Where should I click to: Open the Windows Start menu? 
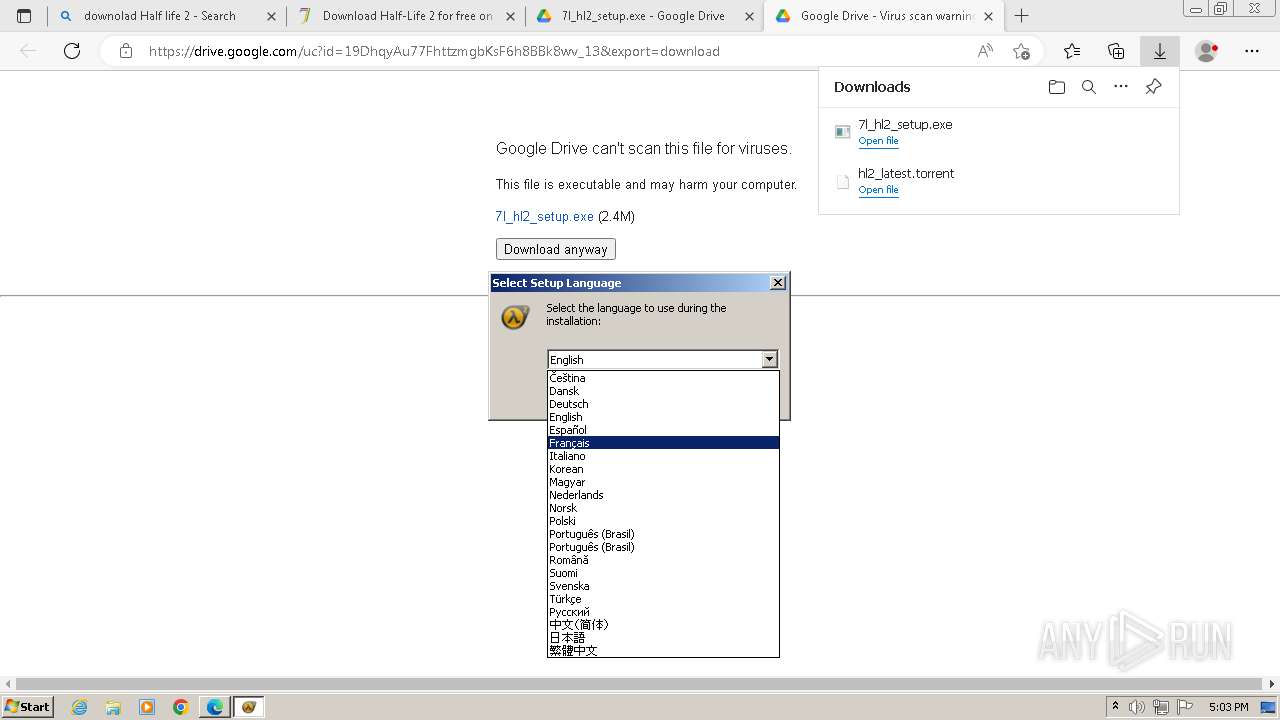pos(27,706)
